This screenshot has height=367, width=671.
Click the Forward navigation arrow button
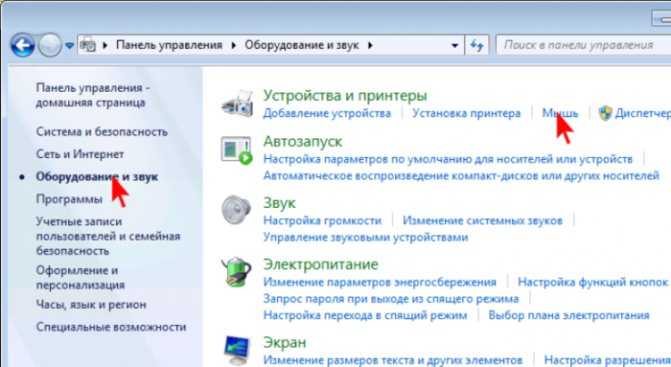pyautogui.click(x=50, y=45)
